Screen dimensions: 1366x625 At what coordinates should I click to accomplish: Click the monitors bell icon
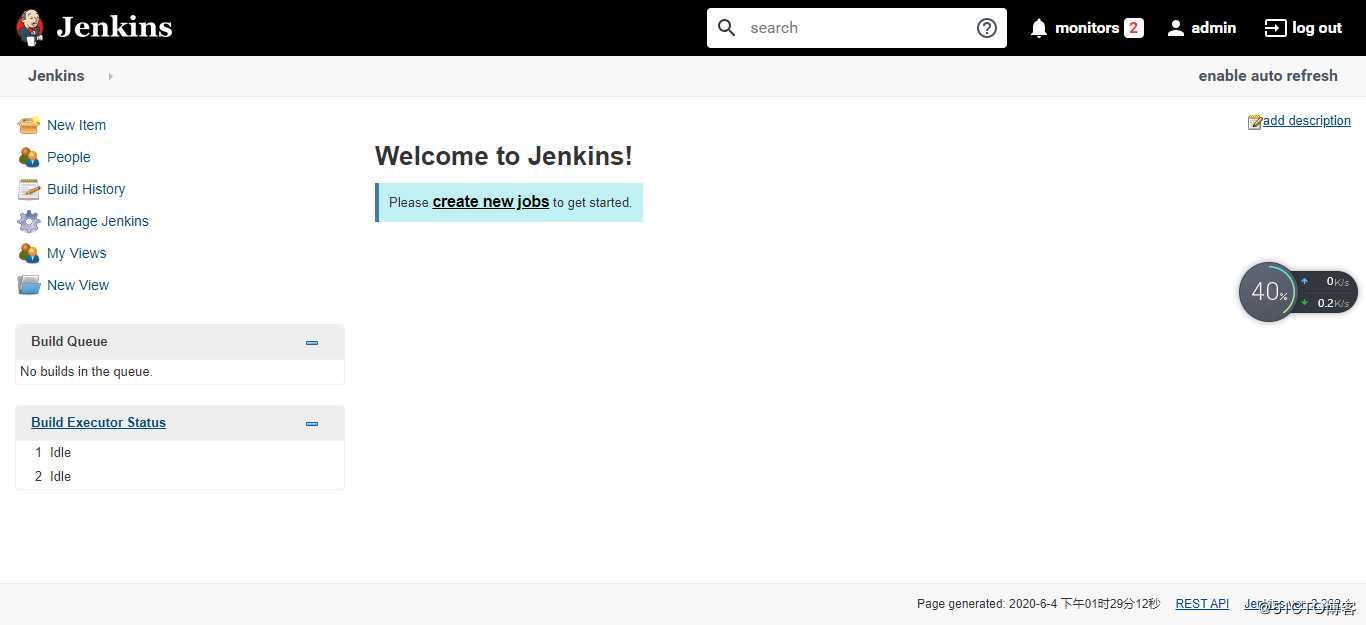coord(1039,28)
